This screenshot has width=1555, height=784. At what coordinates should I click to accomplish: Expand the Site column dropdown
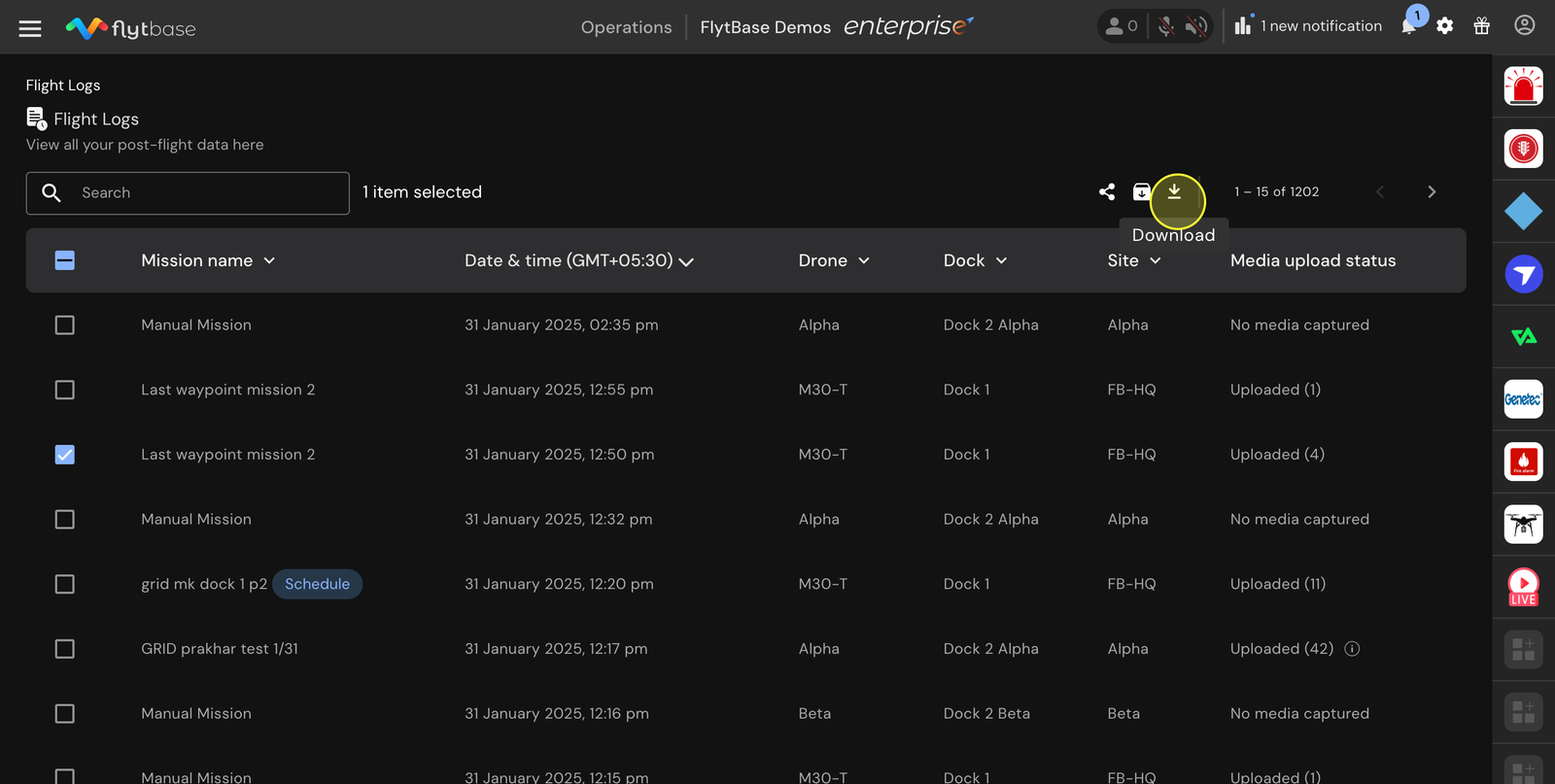pos(1156,260)
